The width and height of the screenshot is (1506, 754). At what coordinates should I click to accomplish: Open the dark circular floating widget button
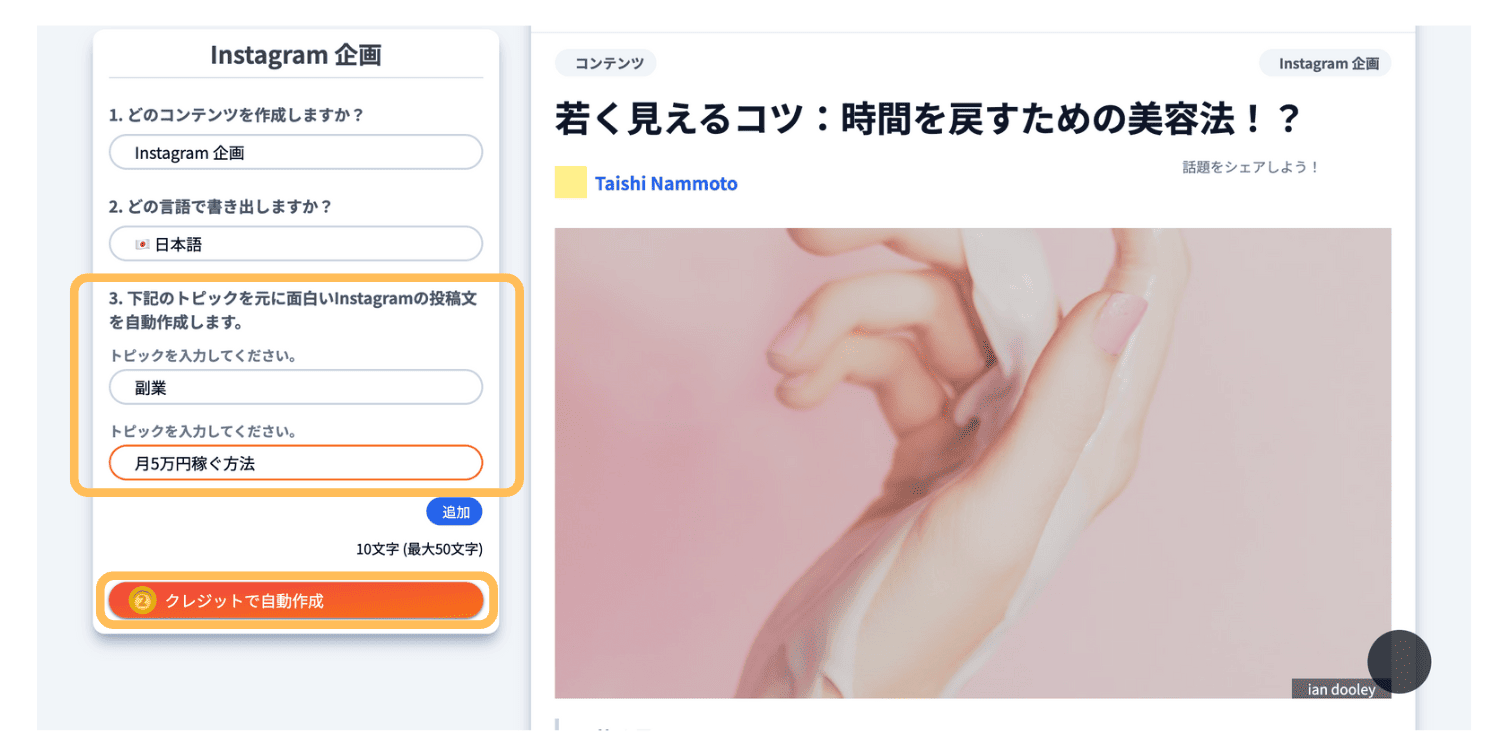1399,661
